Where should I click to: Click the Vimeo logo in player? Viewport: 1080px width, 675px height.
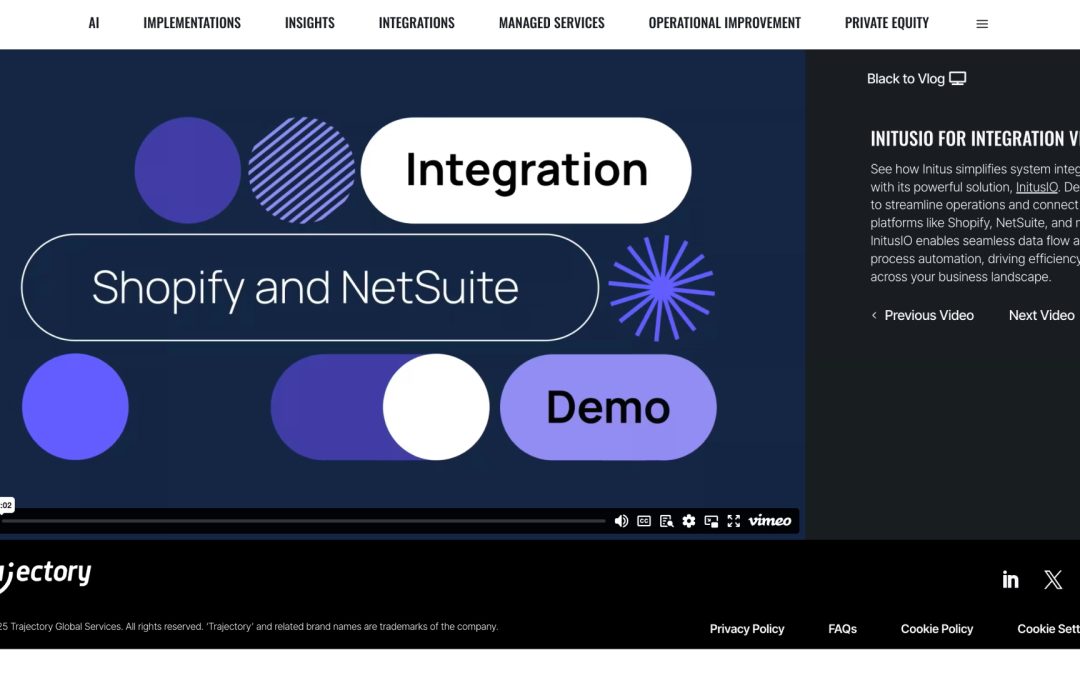pos(770,521)
